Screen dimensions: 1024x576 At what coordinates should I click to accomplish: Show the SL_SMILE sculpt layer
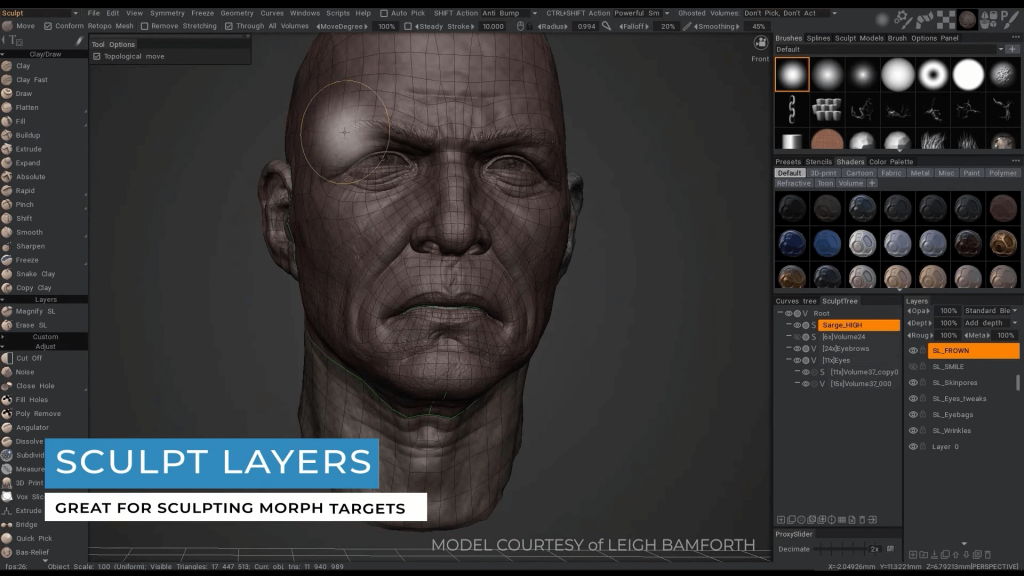pyautogui.click(x=913, y=367)
